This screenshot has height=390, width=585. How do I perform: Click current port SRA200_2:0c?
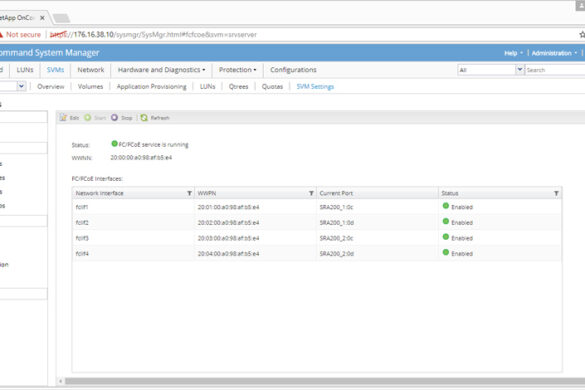[337, 238]
